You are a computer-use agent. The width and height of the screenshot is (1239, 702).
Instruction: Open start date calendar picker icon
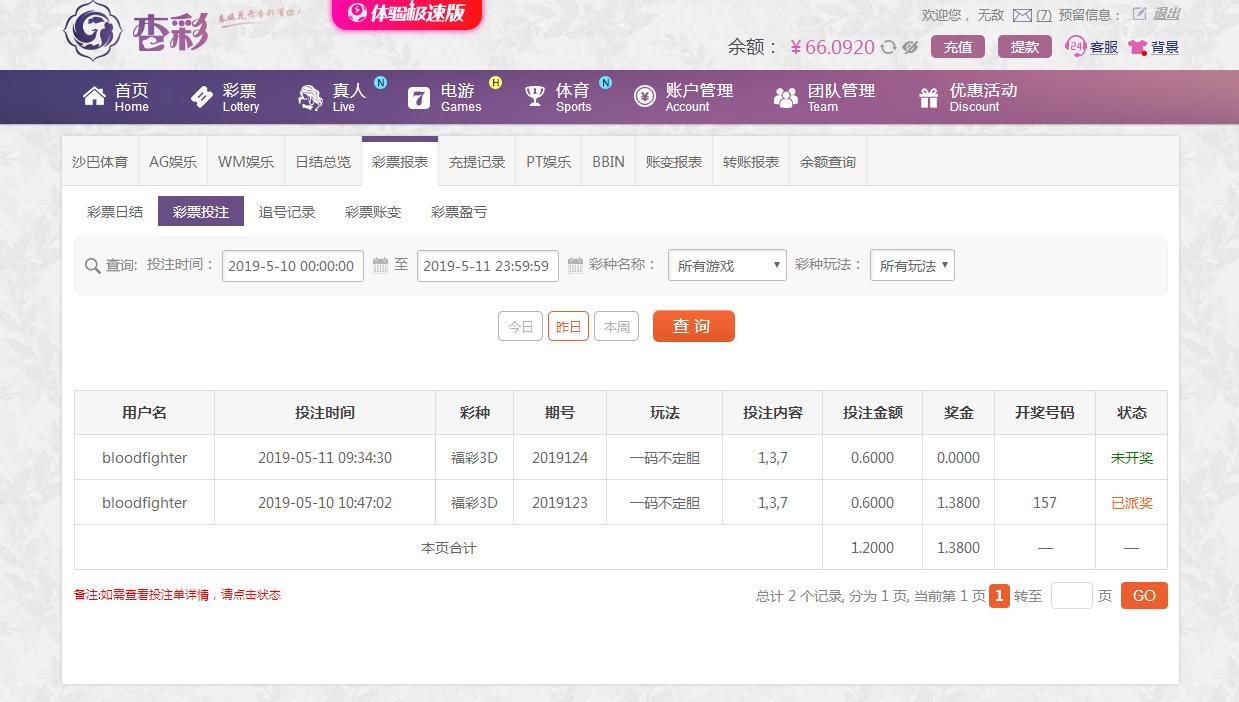(380, 265)
